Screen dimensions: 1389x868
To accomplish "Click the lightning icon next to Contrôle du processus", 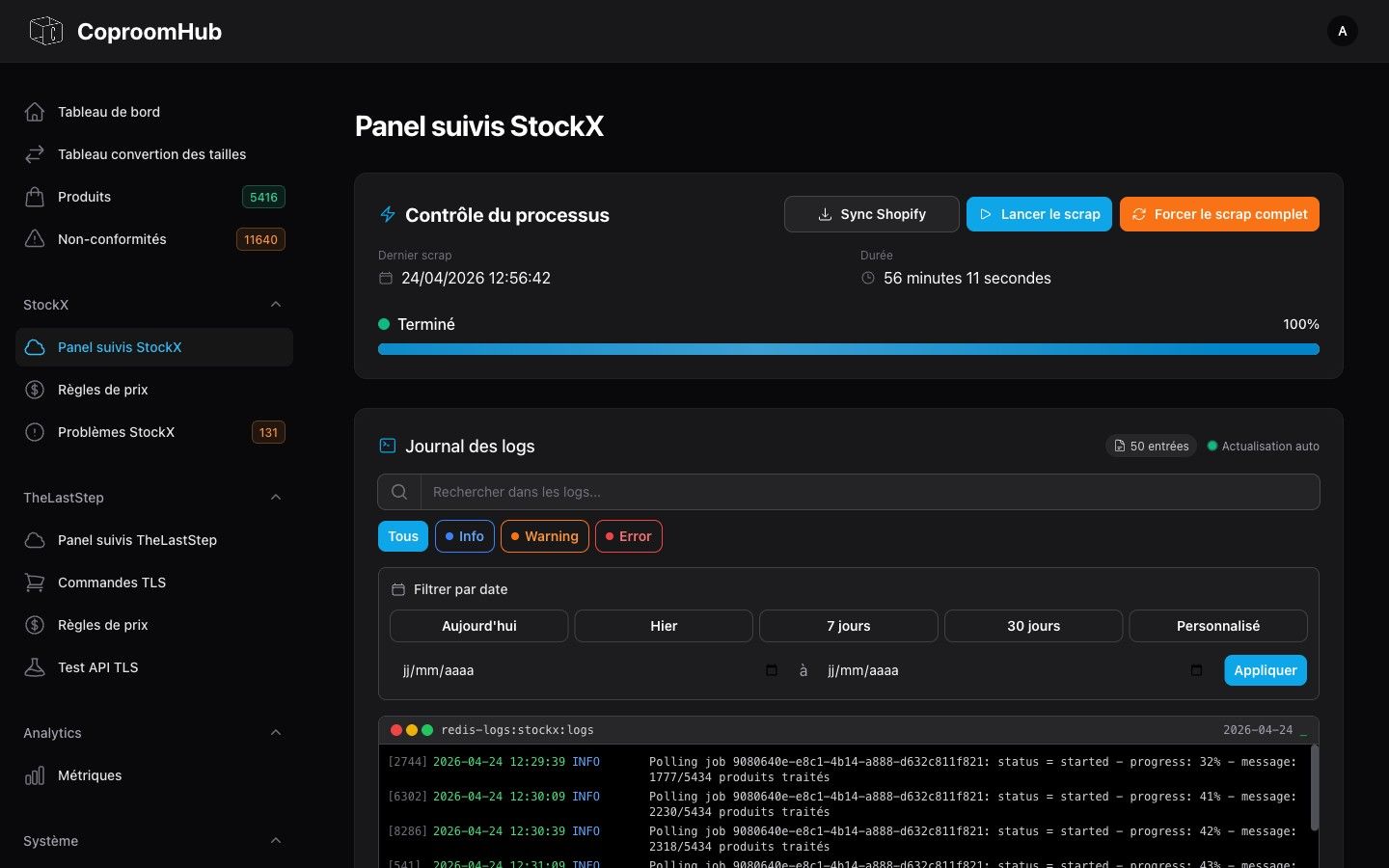I will pos(387,215).
